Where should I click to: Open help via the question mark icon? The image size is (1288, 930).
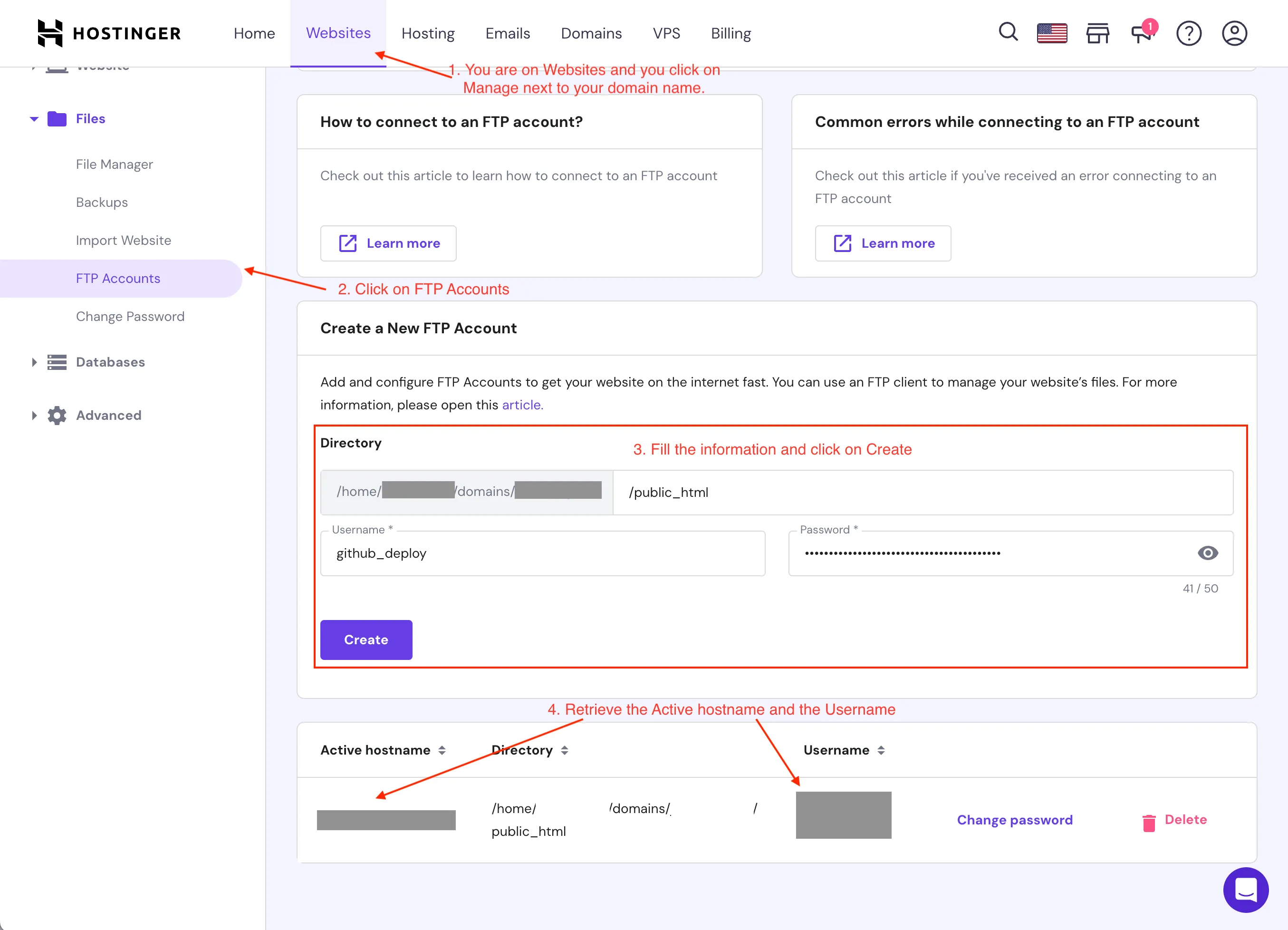[1189, 33]
